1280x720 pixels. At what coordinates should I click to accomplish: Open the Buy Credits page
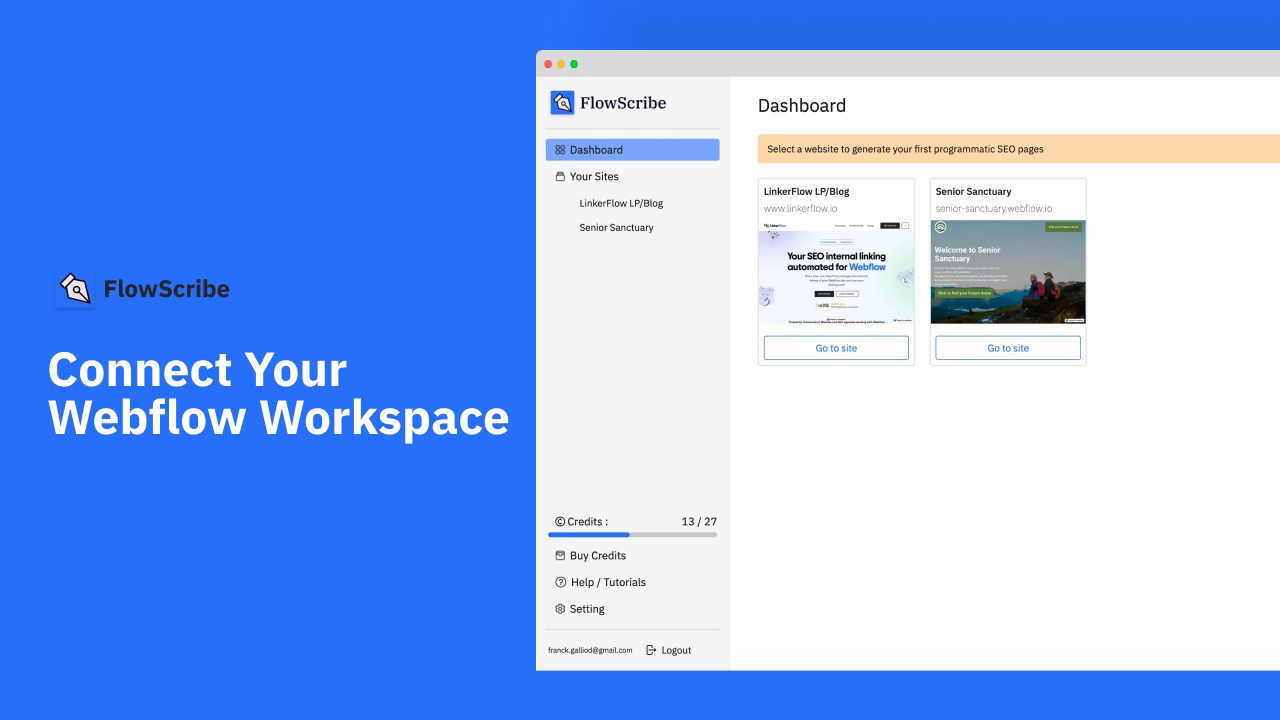pos(598,556)
